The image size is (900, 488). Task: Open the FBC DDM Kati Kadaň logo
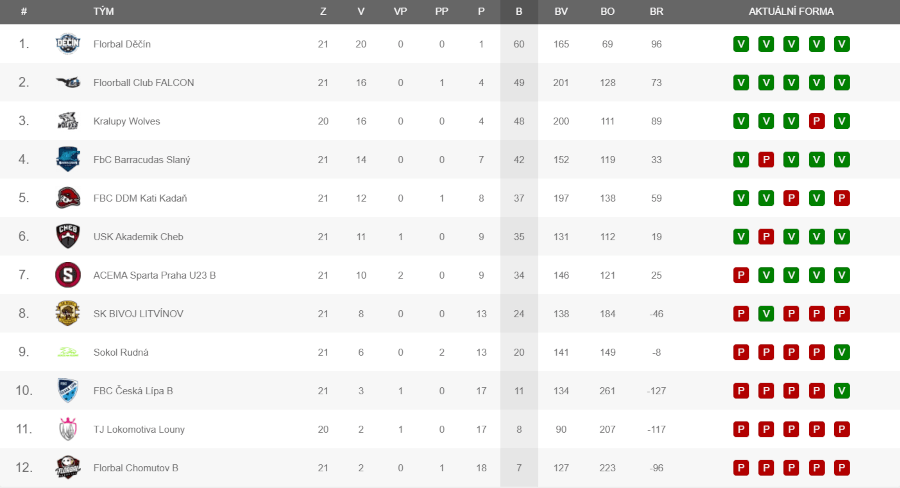click(x=68, y=197)
